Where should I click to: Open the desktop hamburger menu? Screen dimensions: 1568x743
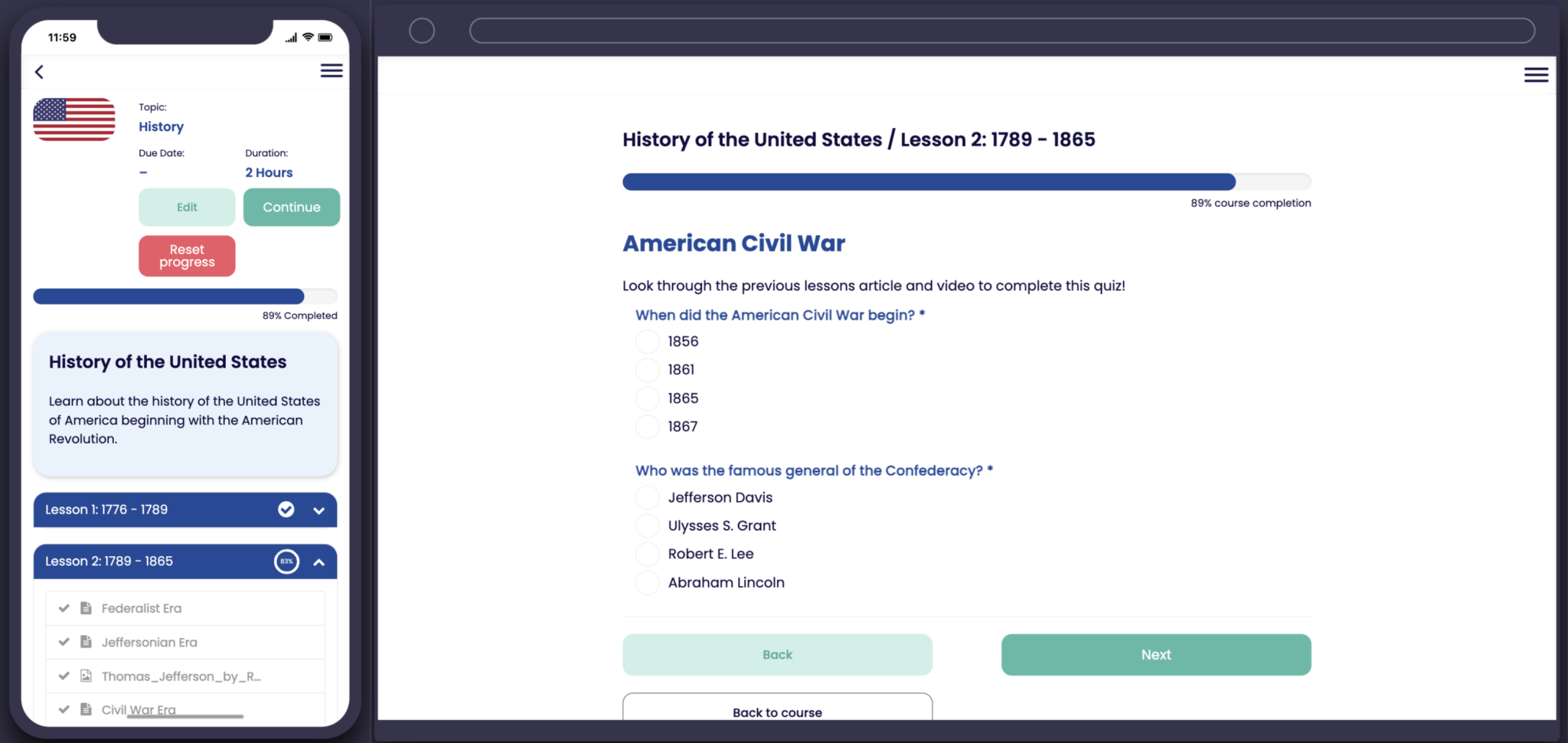click(x=1536, y=75)
